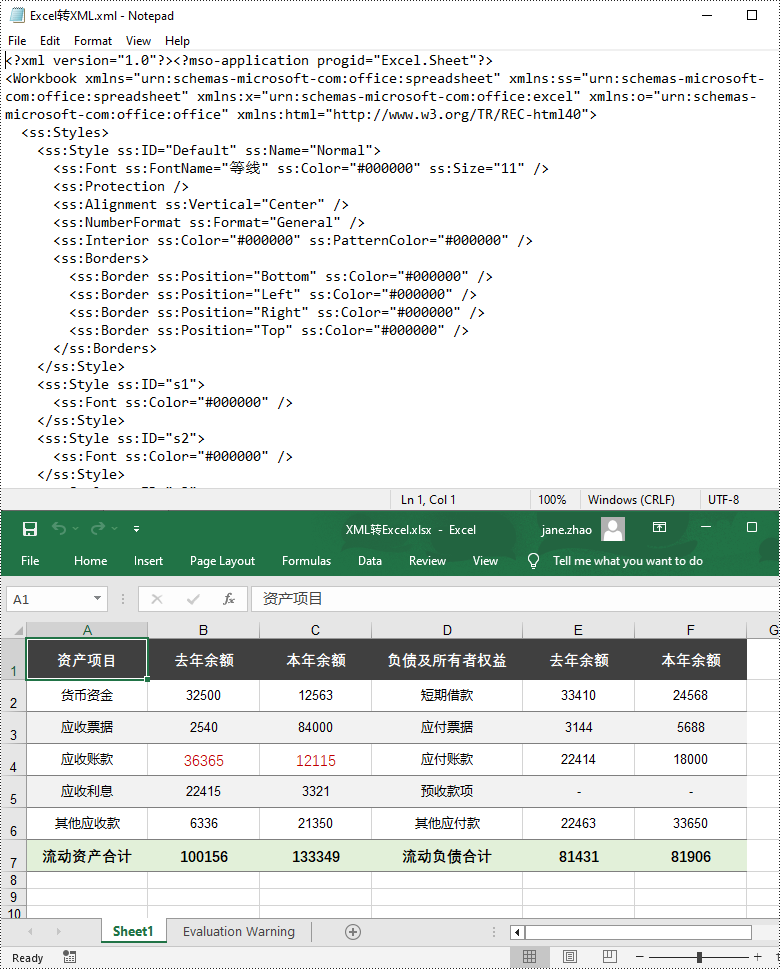780x969 pixels.
Task: Open the Undo history dropdown arrow
Action: [76, 529]
